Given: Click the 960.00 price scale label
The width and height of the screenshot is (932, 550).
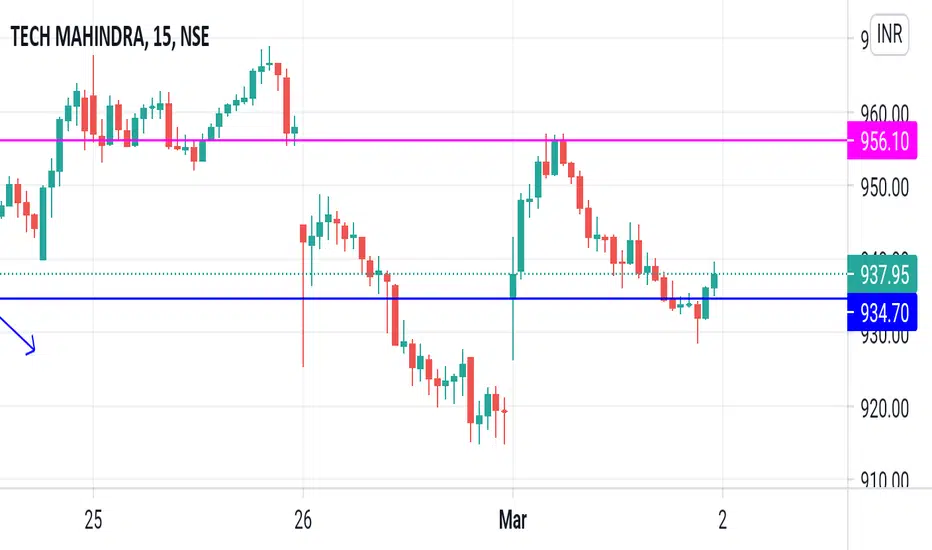Looking at the screenshot, I should [x=884, y=113].
